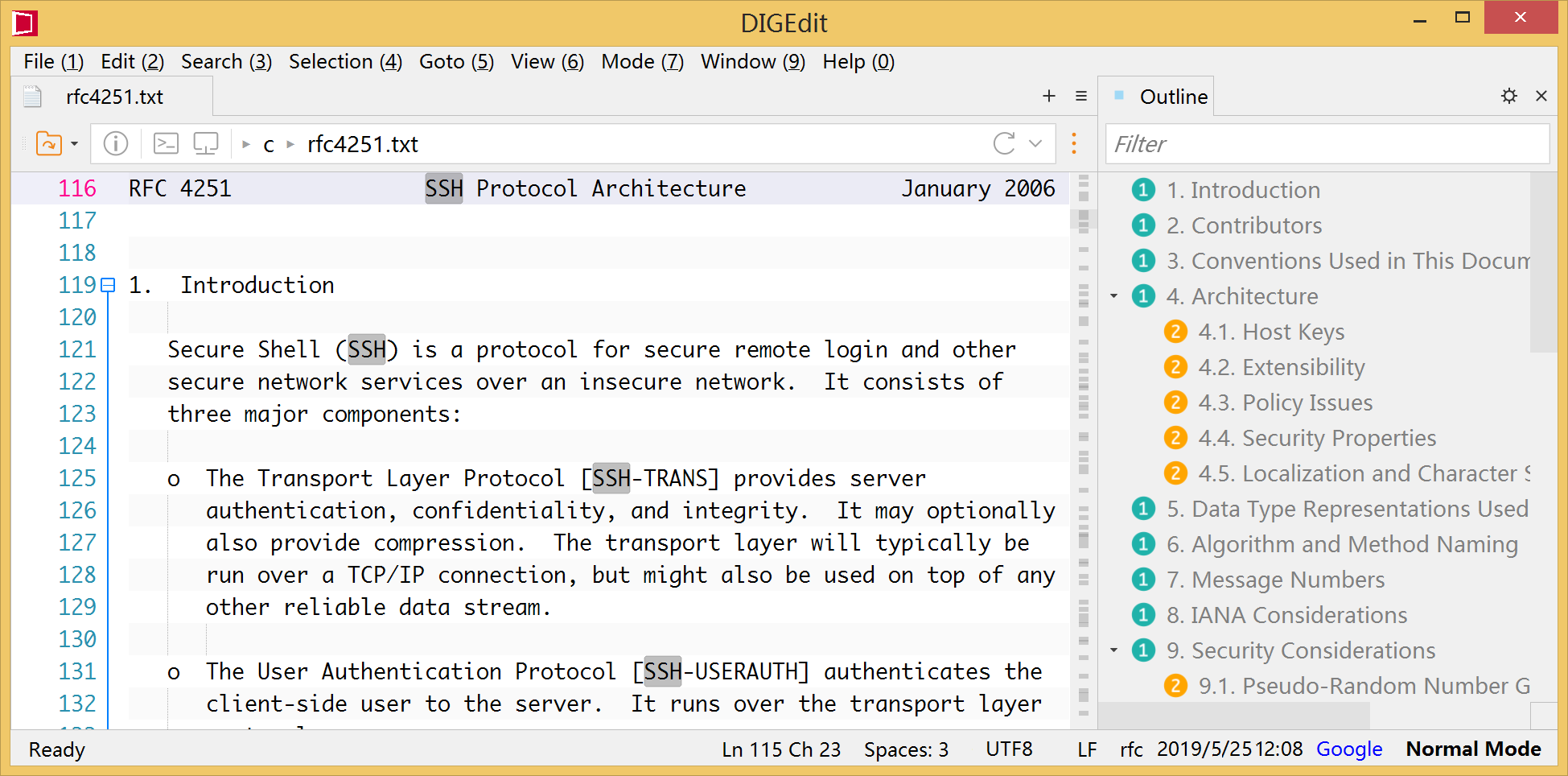Open the orange three-dot options menu
1568x776 pixels.
[x=1074, y=144]
